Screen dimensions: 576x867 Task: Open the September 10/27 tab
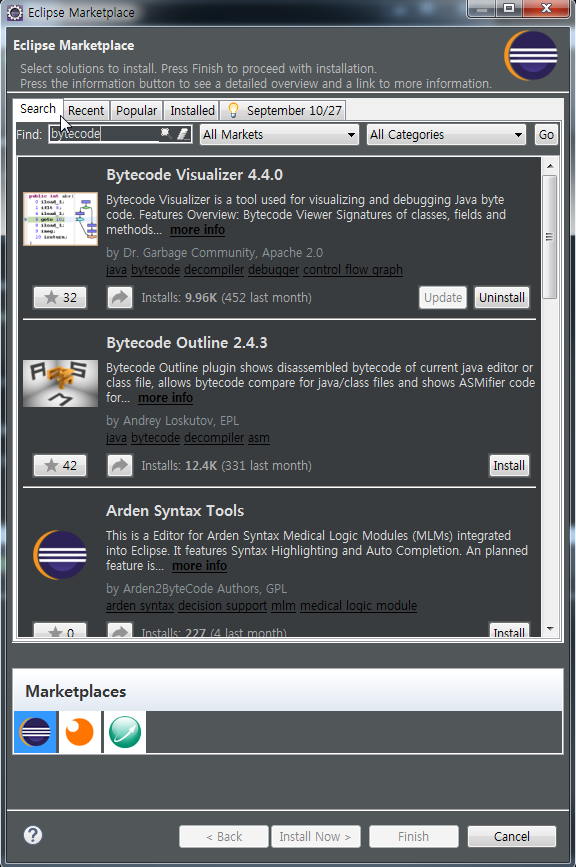284,111
